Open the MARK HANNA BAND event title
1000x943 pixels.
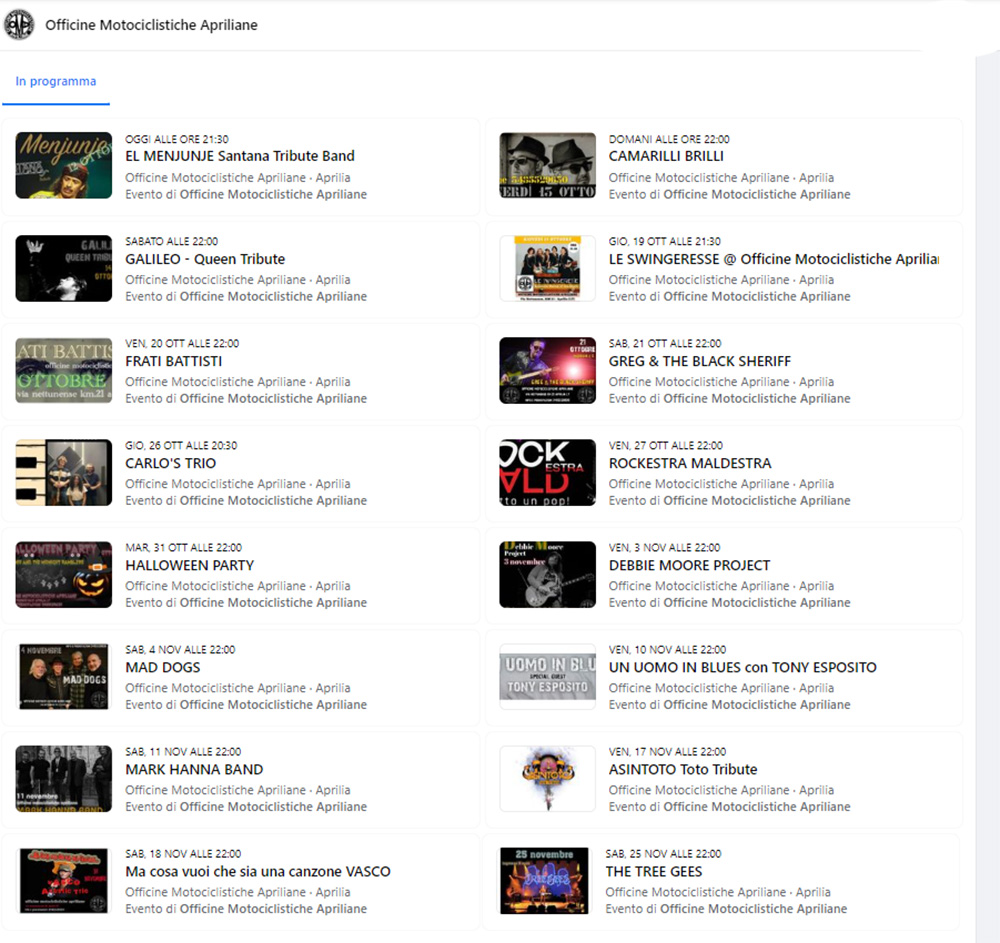[194, 769]
